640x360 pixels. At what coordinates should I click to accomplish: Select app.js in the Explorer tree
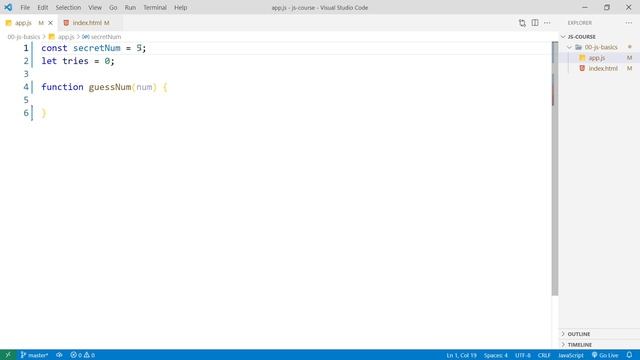(599, 58)
